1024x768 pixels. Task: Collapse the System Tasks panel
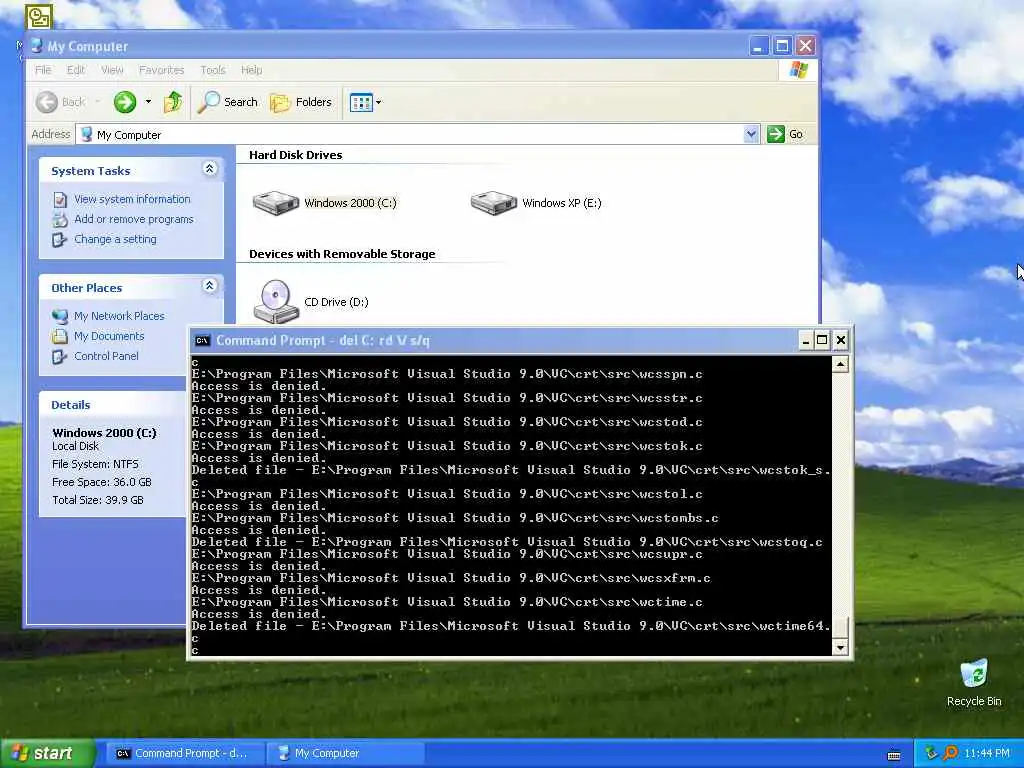[210, 169]
